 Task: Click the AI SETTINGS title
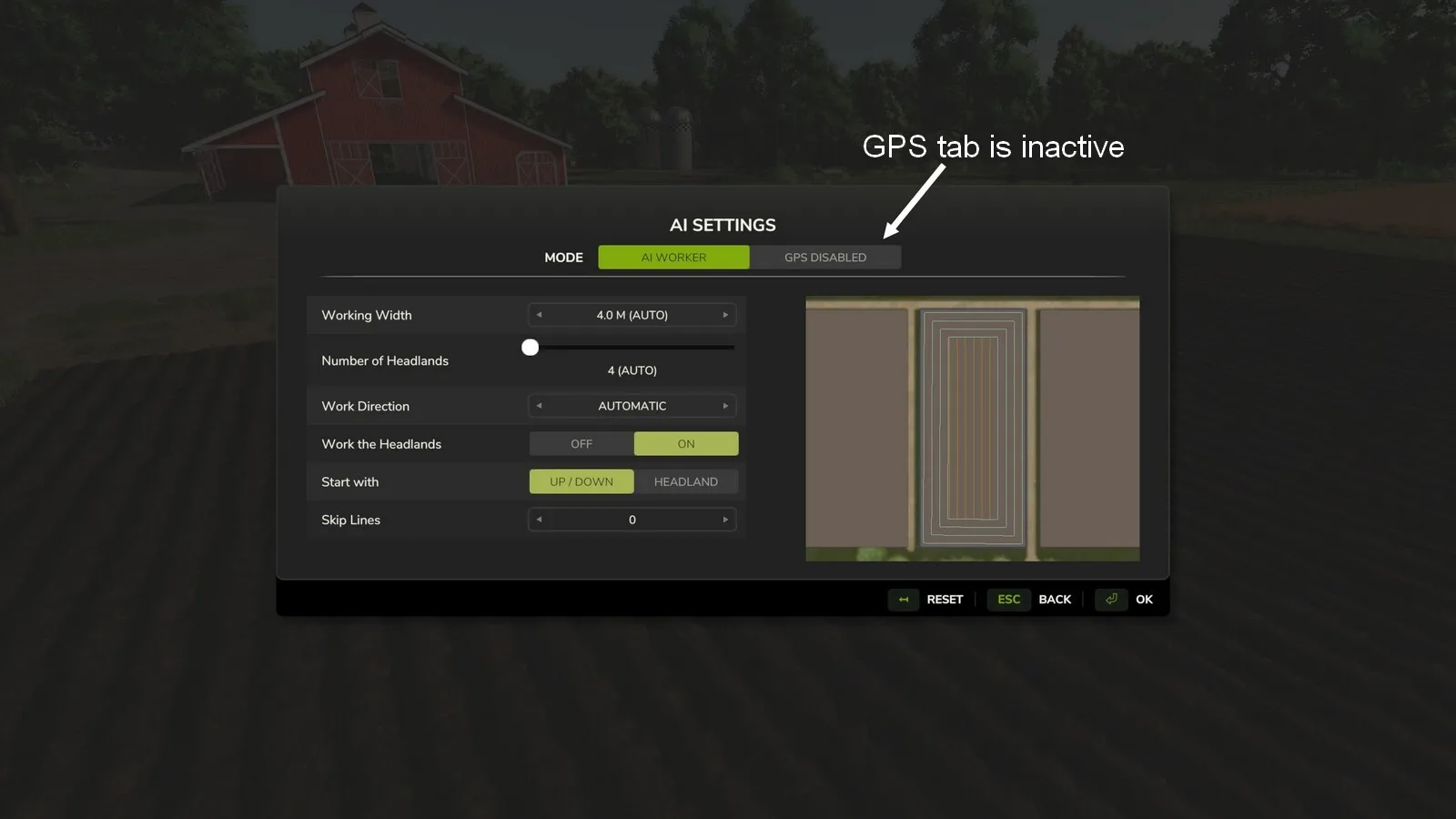(x=723, y=225)
